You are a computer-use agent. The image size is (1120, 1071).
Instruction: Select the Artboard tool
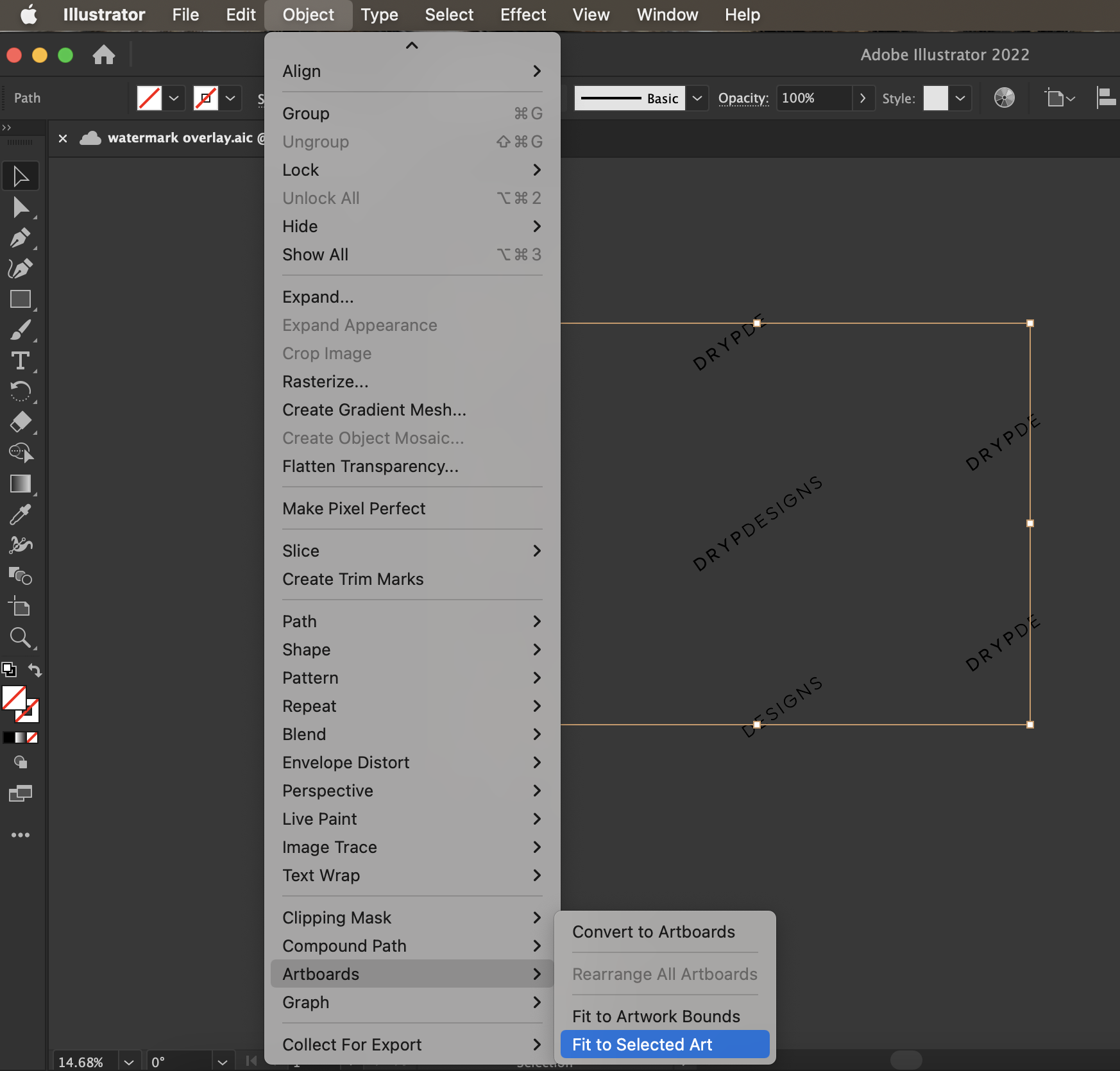point(21,607)
